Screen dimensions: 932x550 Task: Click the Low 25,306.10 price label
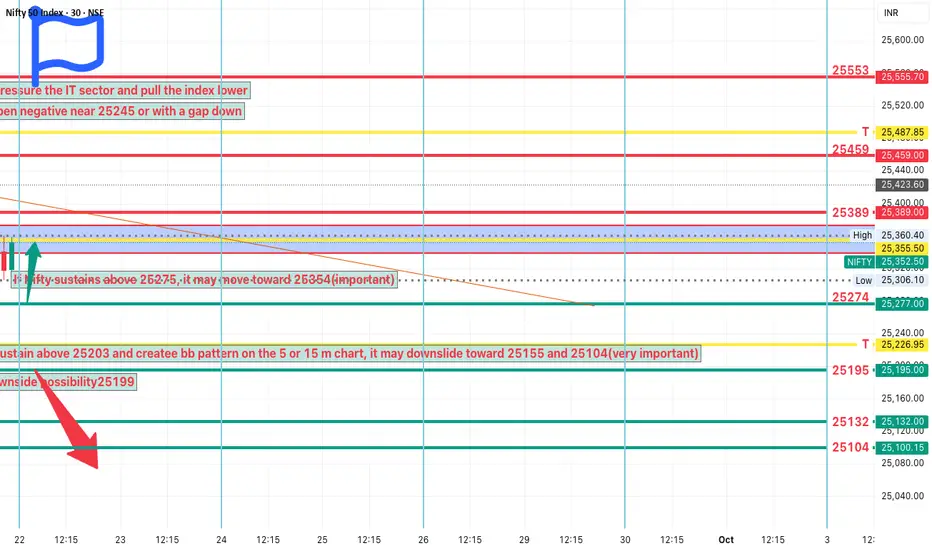point(890,280)
